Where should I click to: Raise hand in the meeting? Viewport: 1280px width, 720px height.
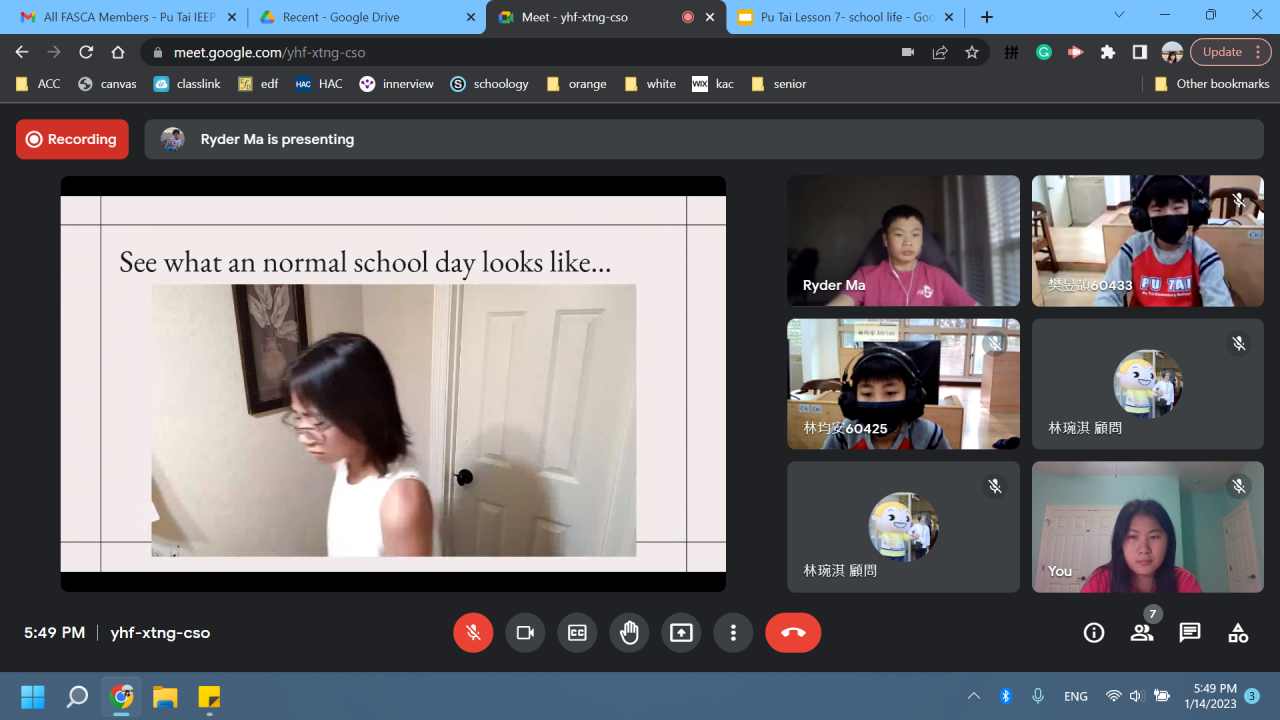pyautogui.click(x=629, y=633)
